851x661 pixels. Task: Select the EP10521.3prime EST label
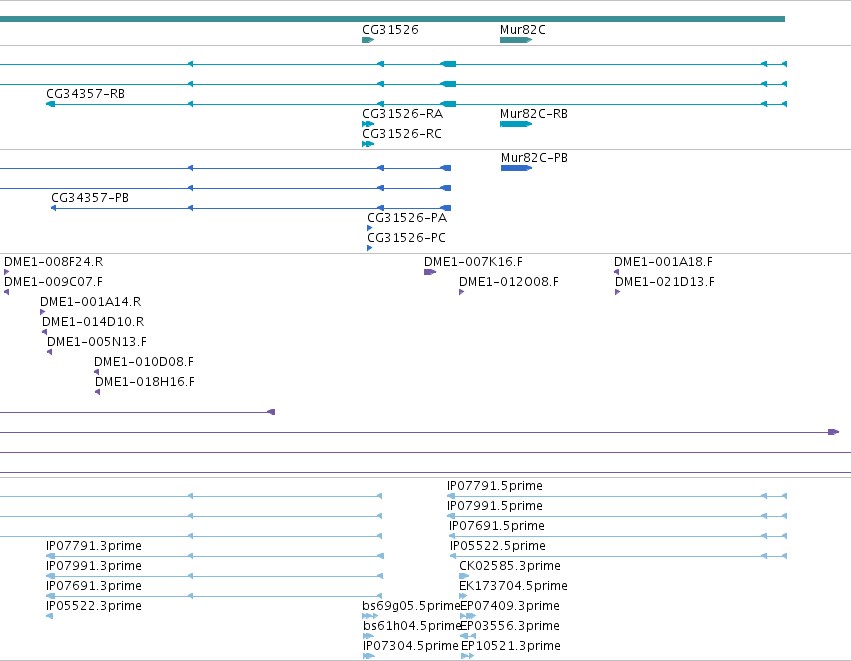pos(511,646)
